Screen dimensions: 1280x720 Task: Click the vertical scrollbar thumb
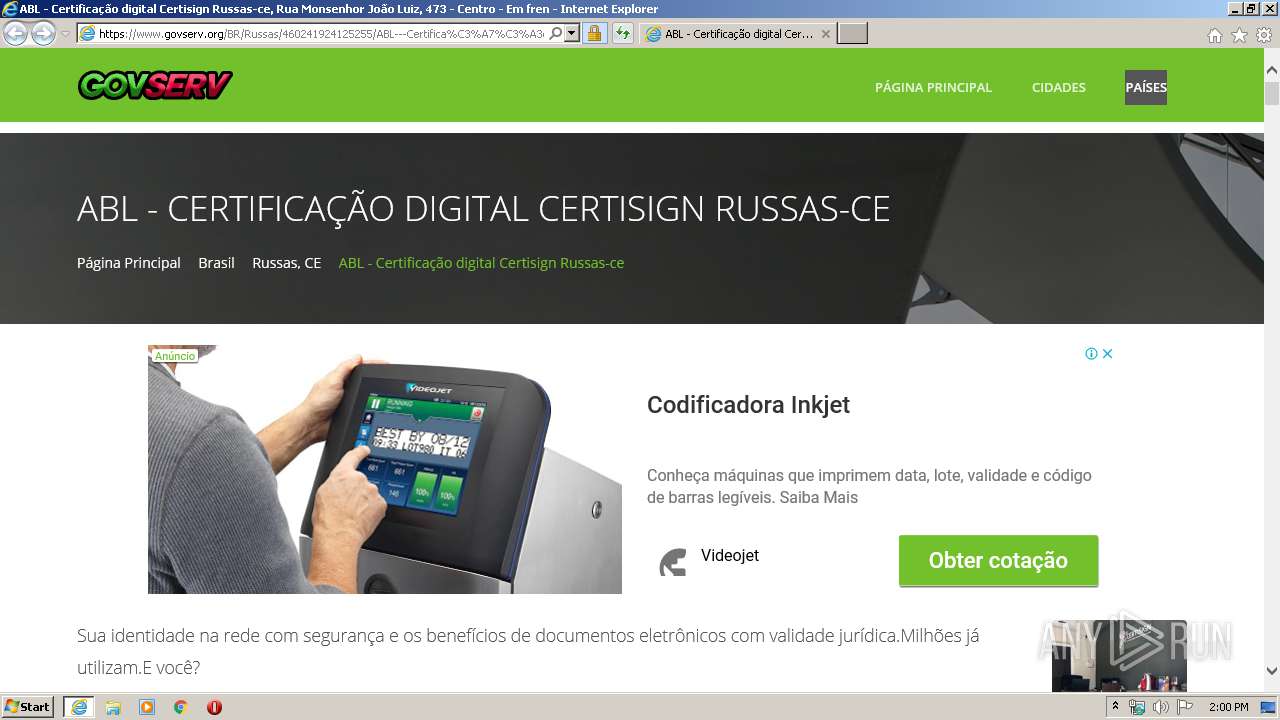pyautogui.click(x=1272, y=93)
